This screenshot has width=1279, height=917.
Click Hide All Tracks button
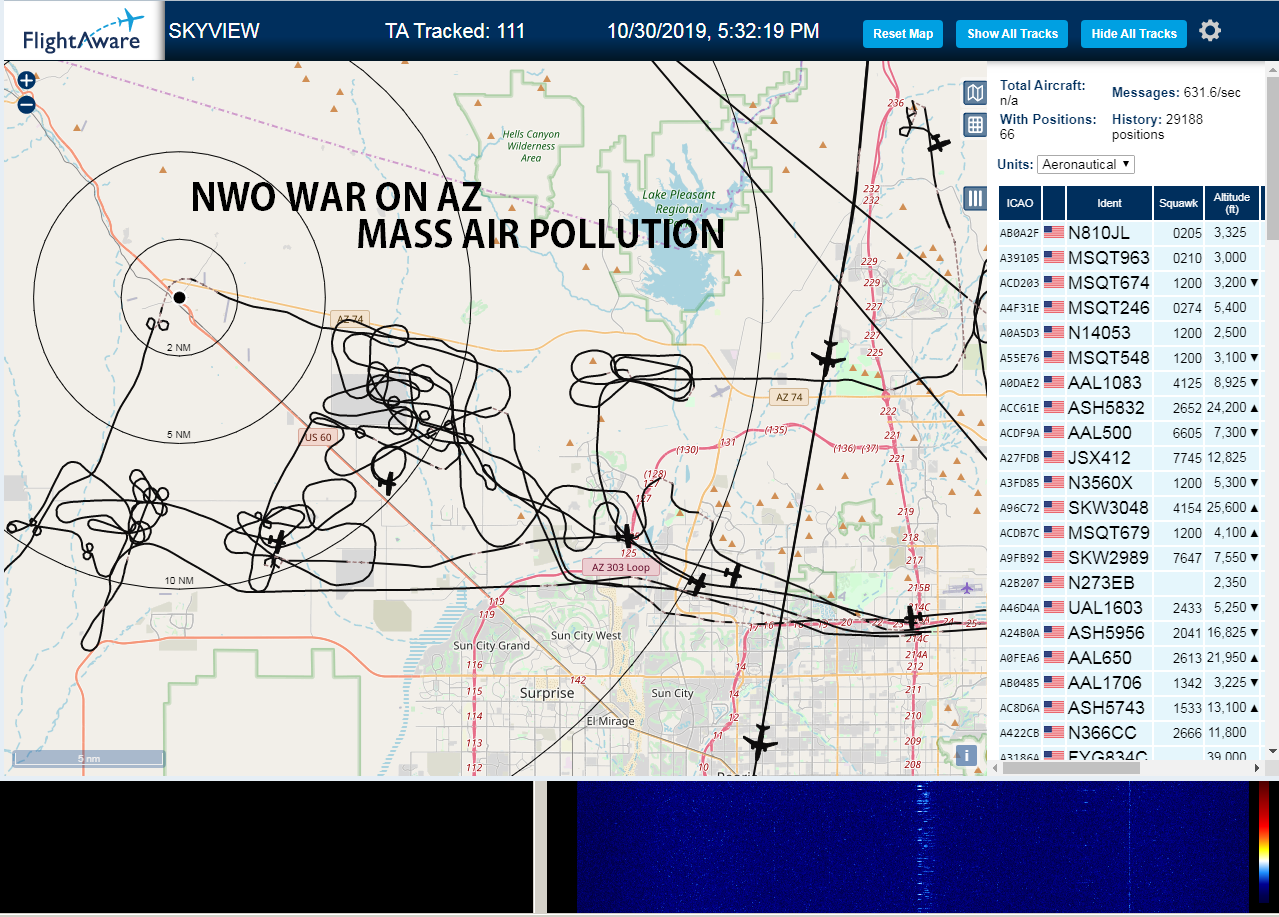pyautogui.click(x=1134, y=34)
